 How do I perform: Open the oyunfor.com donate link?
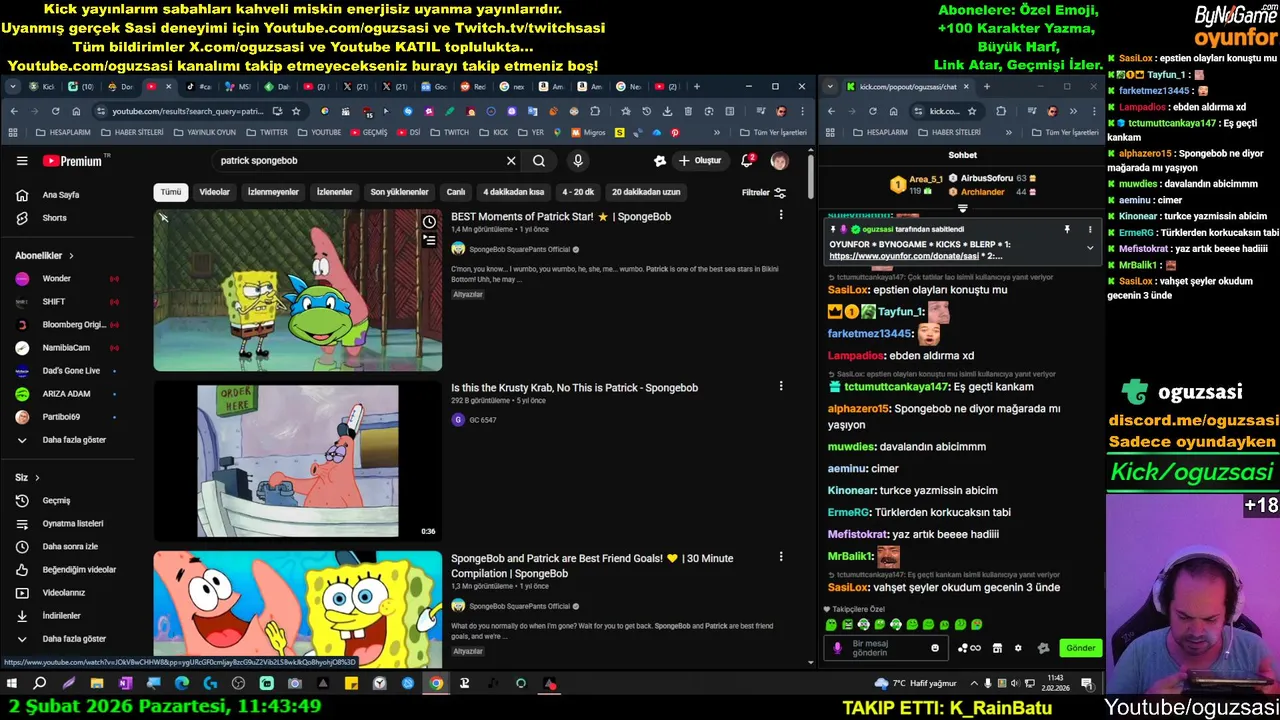(904, 256)
